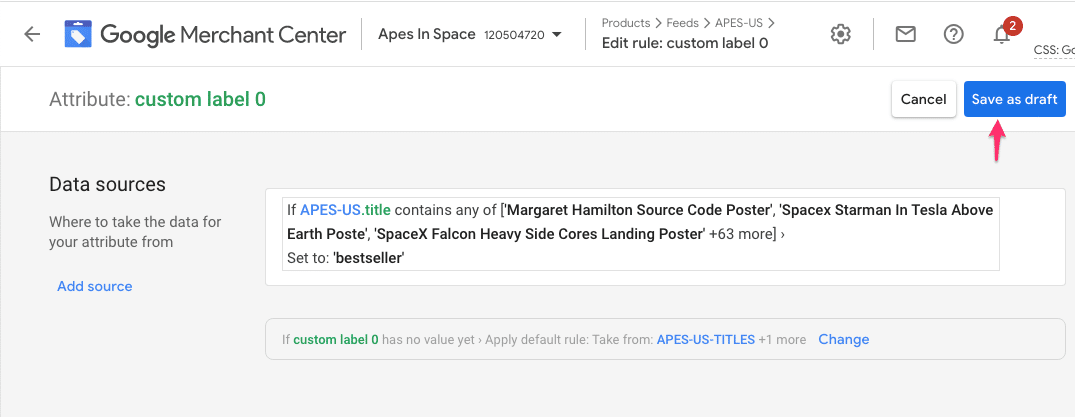Click the Change link for default rule
1075x417 pixels.
[843, 339]
